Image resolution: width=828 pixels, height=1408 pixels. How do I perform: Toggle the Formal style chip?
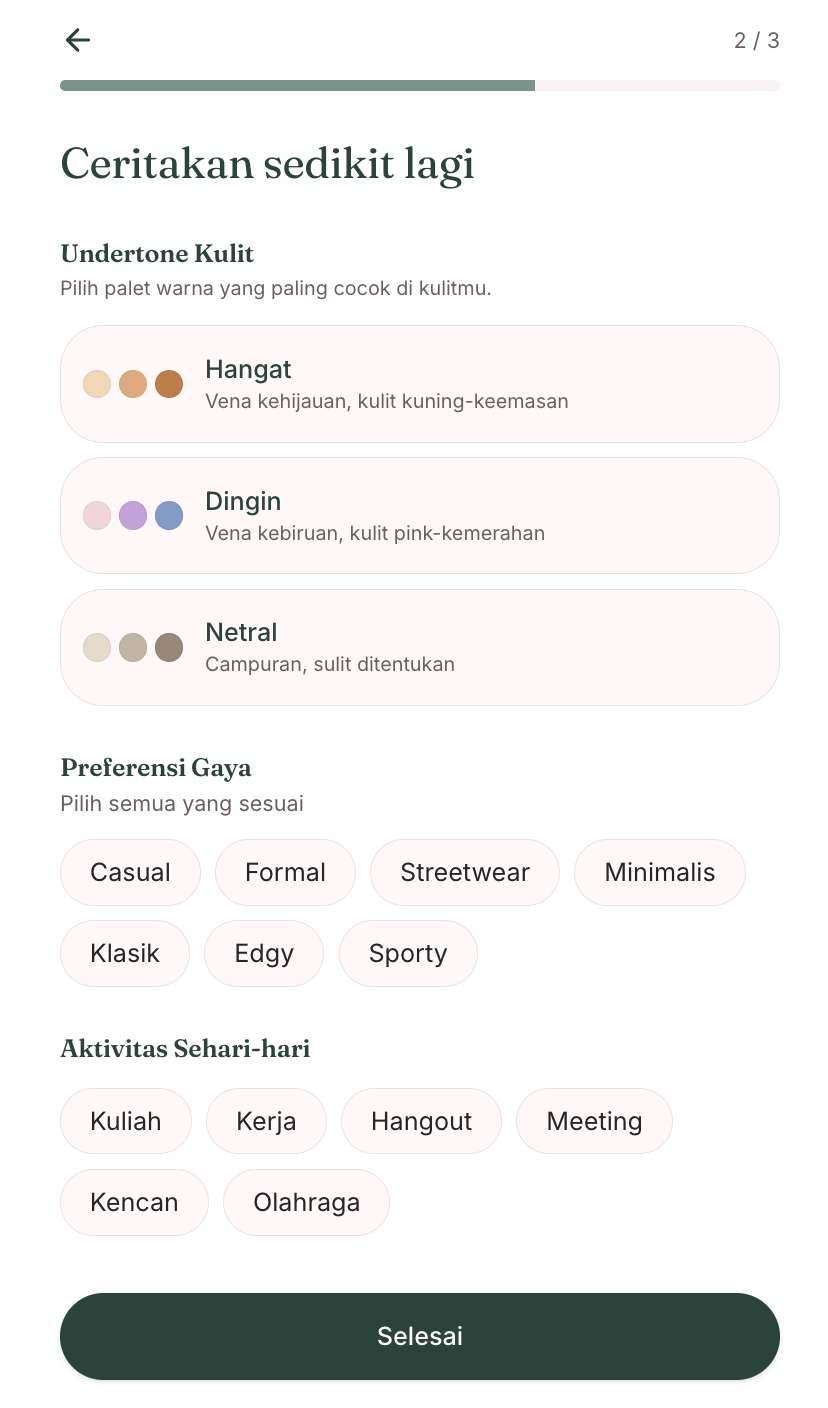(285, 872)
